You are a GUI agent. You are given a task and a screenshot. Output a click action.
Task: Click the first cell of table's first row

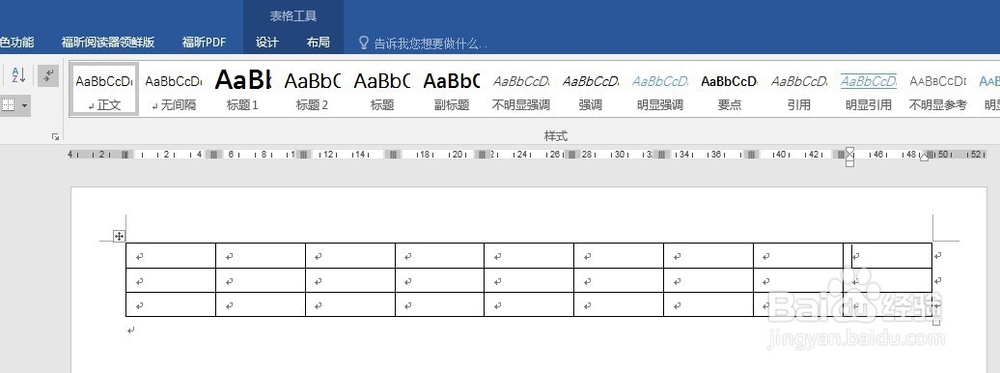[171, 256]
